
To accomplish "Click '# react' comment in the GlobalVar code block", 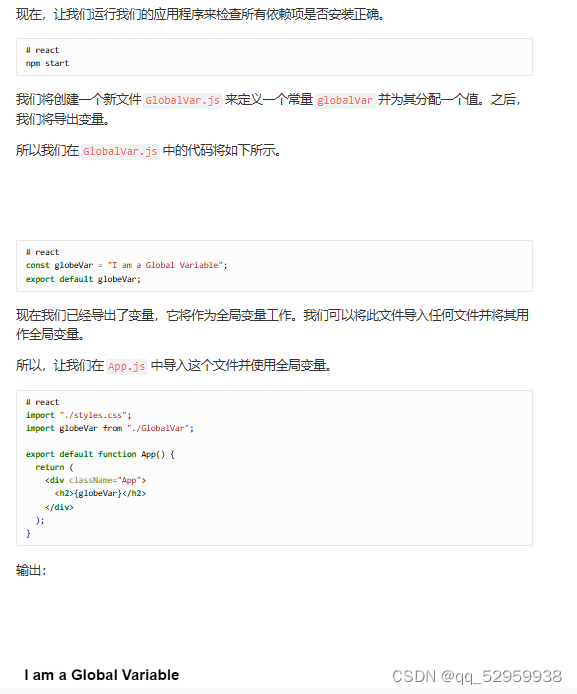I will pyautogui.click(x=42, y=252).
